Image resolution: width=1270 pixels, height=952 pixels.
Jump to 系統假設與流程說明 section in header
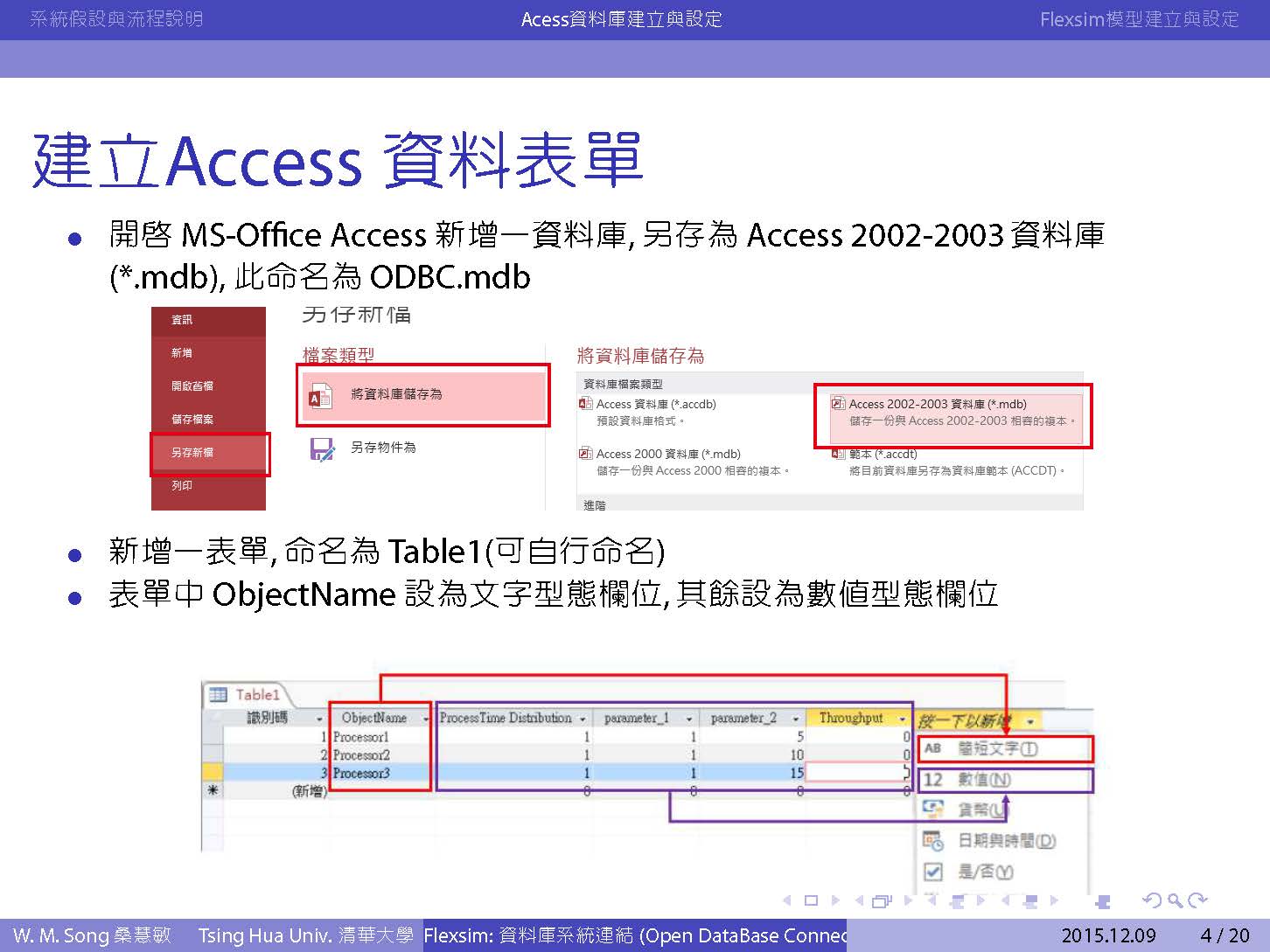(x=116, y=19)
